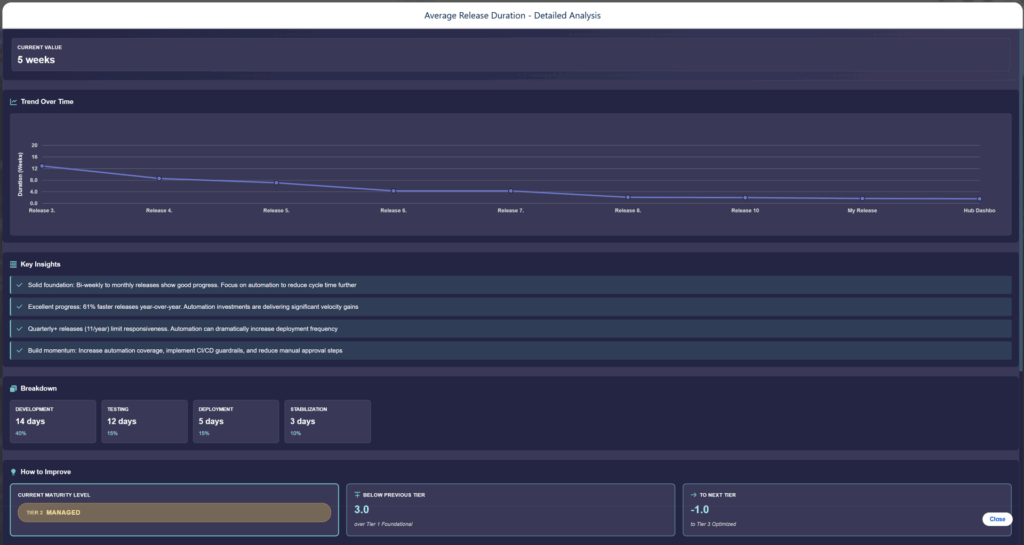
Task: Click checkmark beside Build momentum insight
Action: tap(20, 350)
